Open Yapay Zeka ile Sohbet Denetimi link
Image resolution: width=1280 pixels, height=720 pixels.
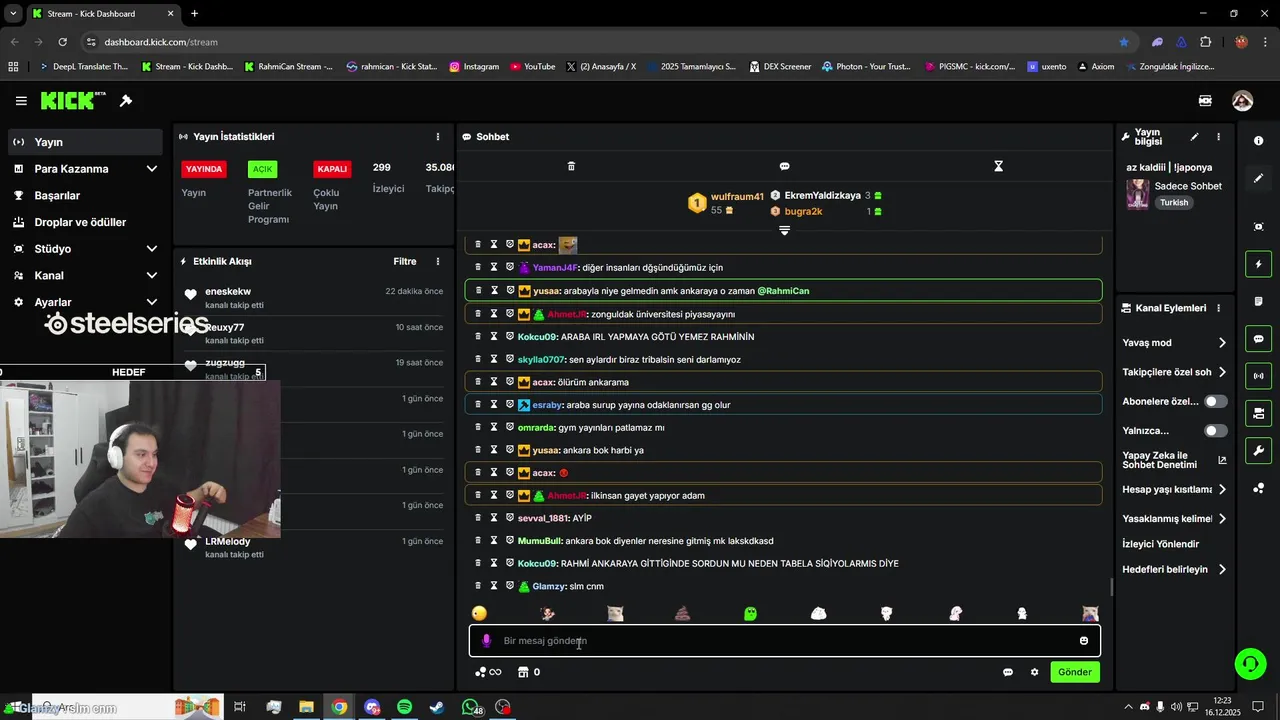[1175, 460]
